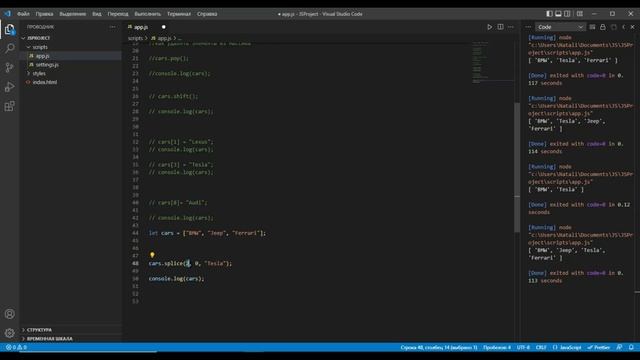Open the Explorer view in activity bar

click(x=9, y=29)
